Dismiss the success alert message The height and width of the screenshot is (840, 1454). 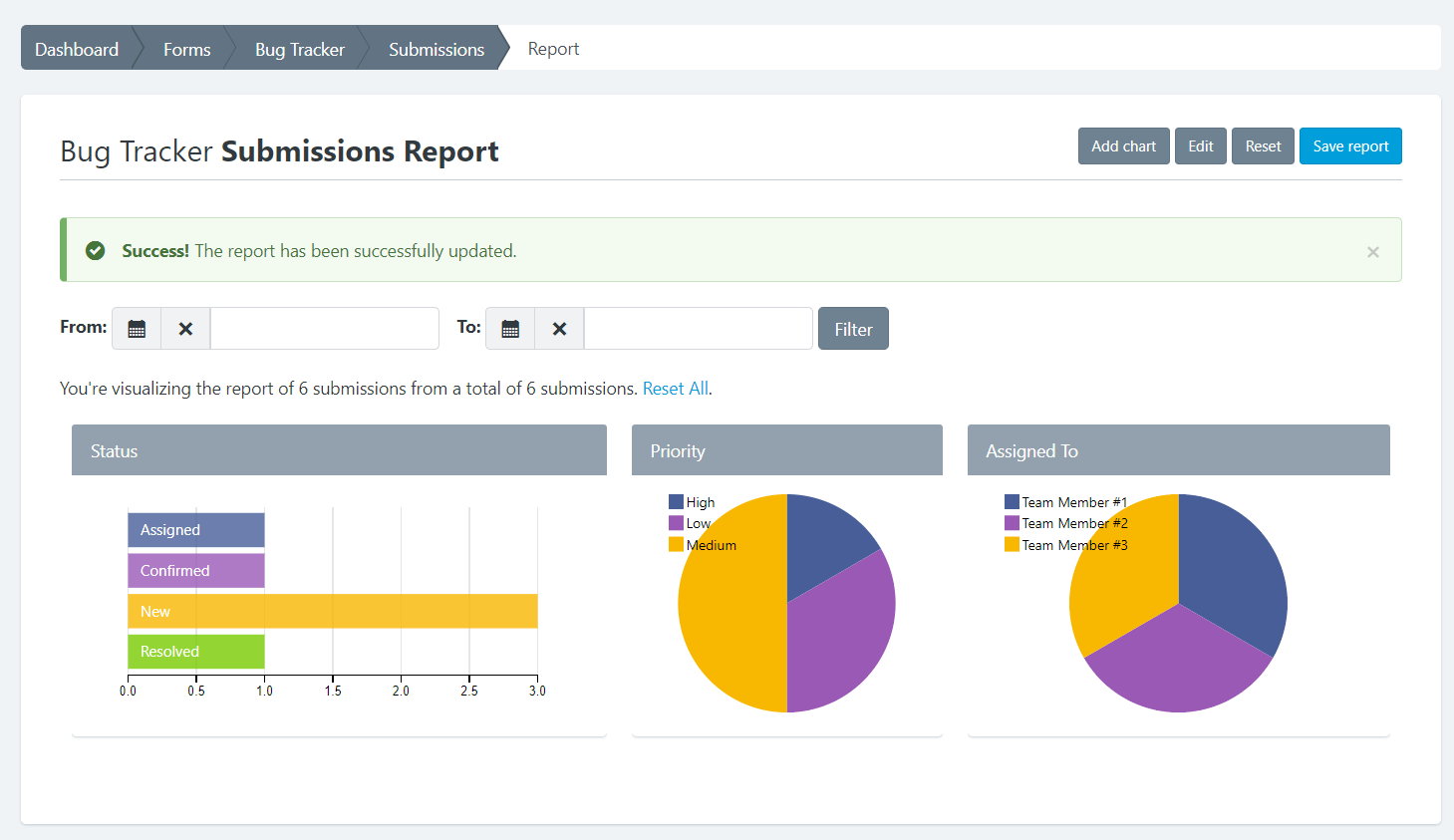pyautogui.click(x=1372, y=252)
